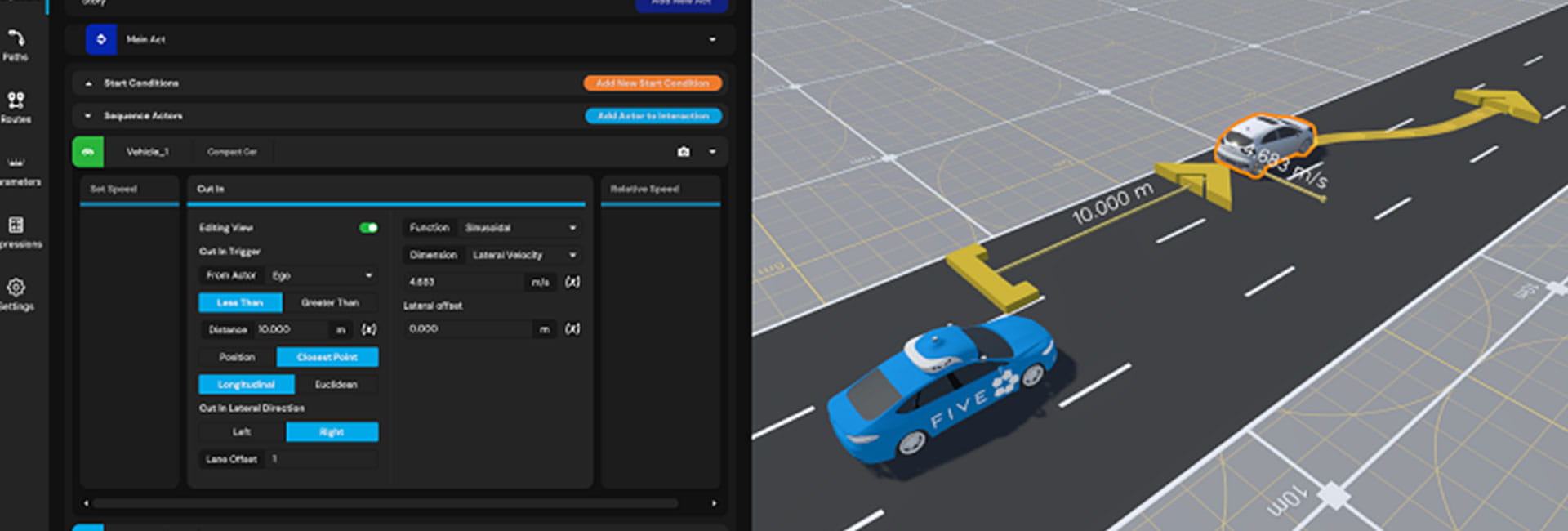Screen dimensions: 1568x531
Task: Click the horizontal scrollbar under the action panels
Action: click(385, 503)
